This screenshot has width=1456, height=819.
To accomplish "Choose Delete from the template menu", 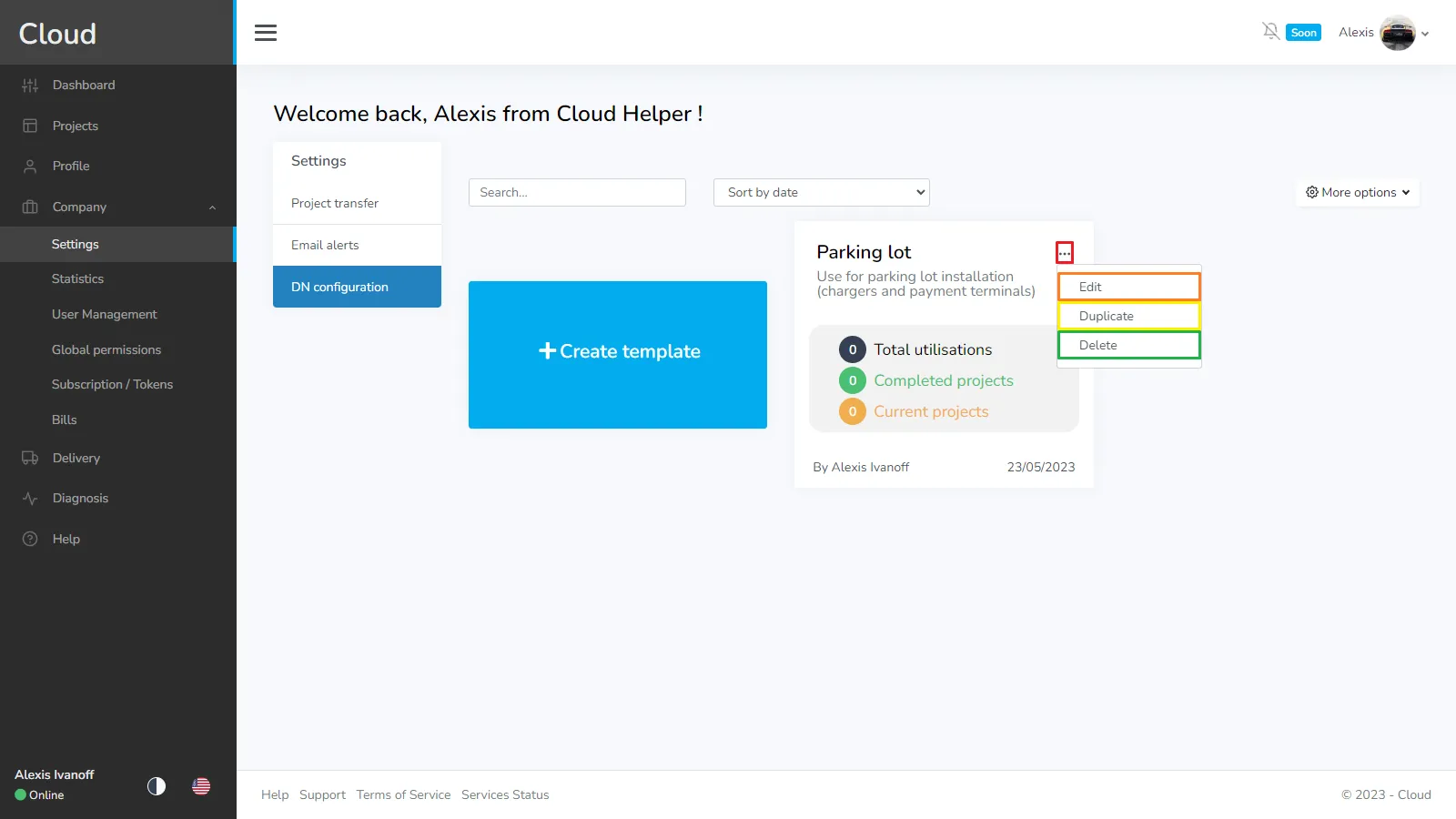I will (1128, 345).
